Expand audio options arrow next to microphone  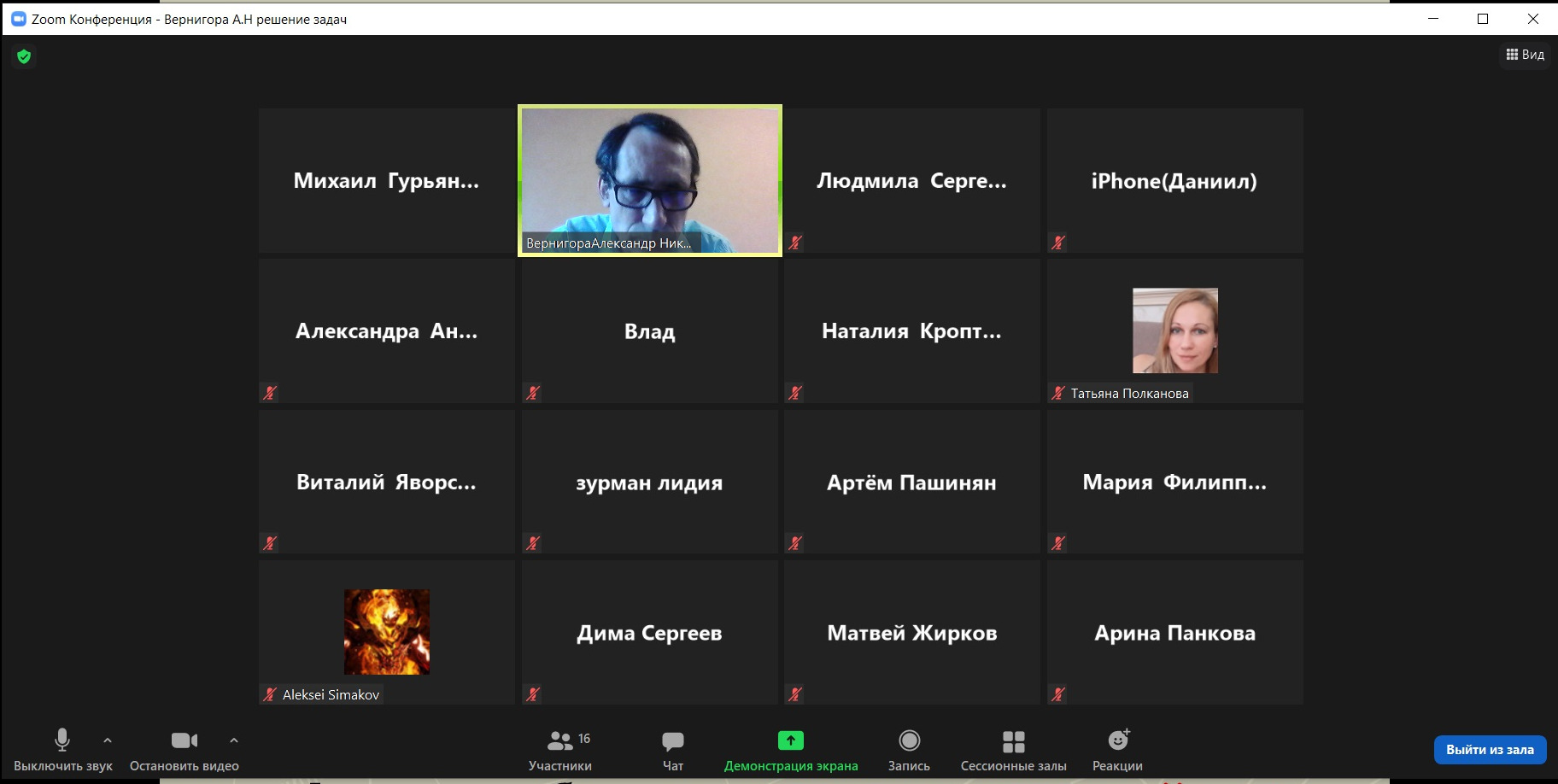(x=108, y=740)
